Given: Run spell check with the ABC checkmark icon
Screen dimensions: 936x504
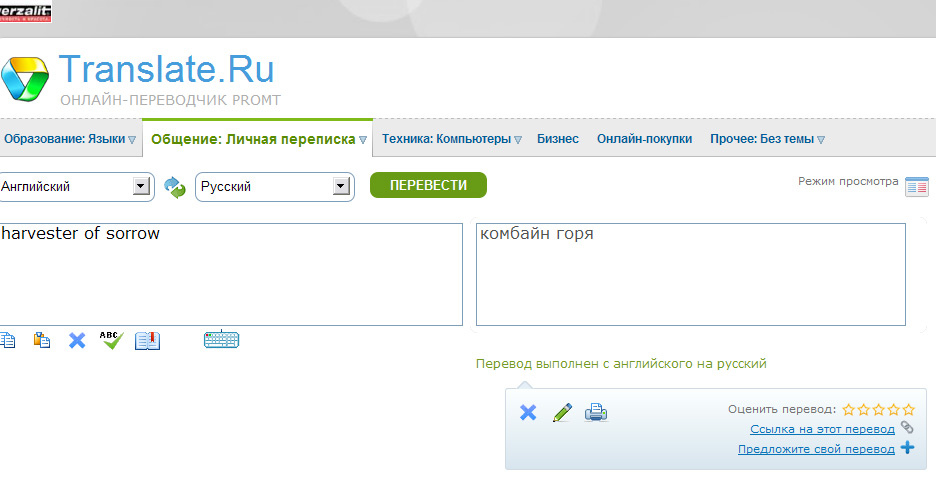Looking at the screenshot, I should point(112,340).
